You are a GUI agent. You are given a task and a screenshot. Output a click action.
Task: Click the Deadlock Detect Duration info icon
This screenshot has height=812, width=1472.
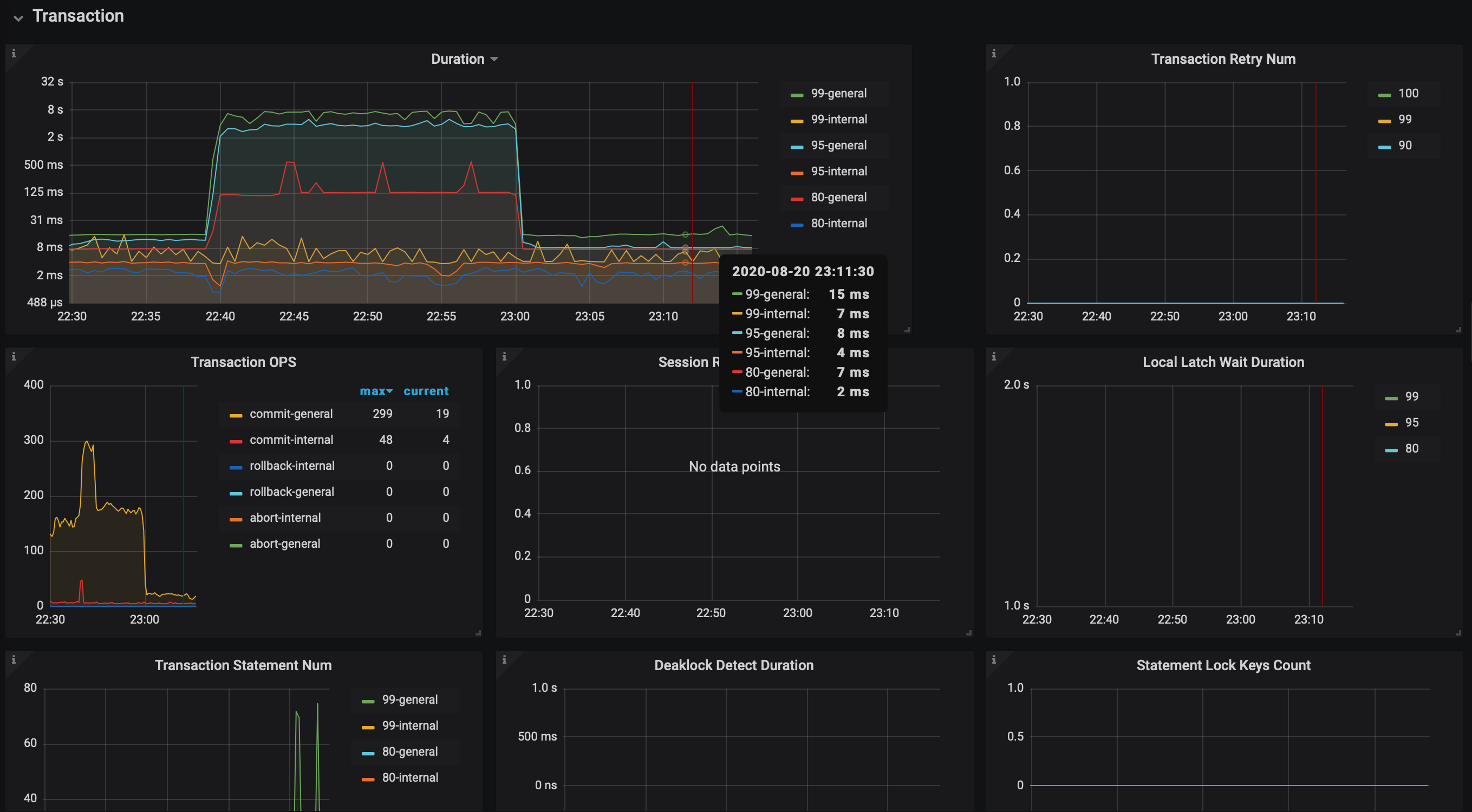click(x=504, y=659)
